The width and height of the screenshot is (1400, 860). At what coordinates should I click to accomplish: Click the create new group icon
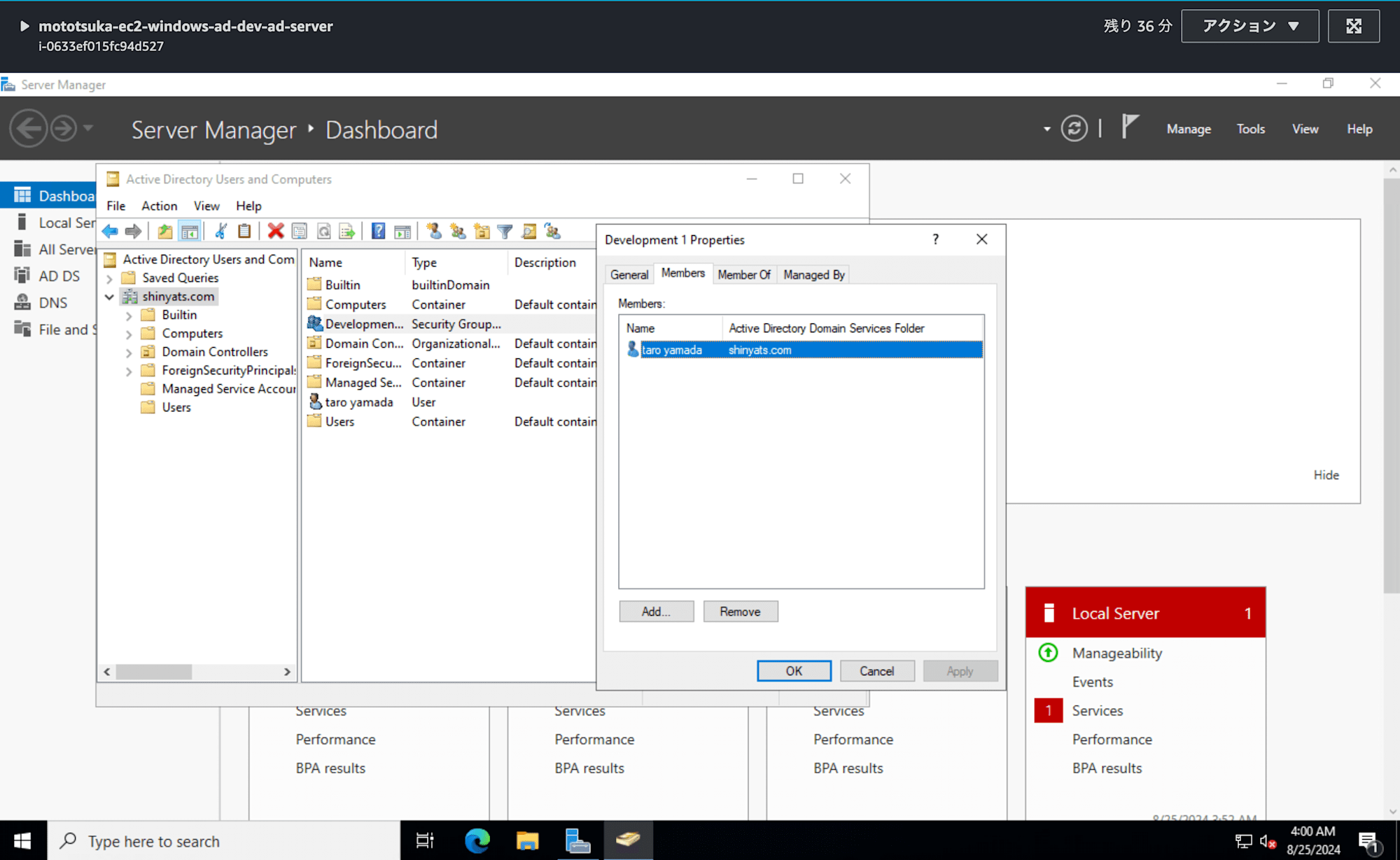[458, 231]
